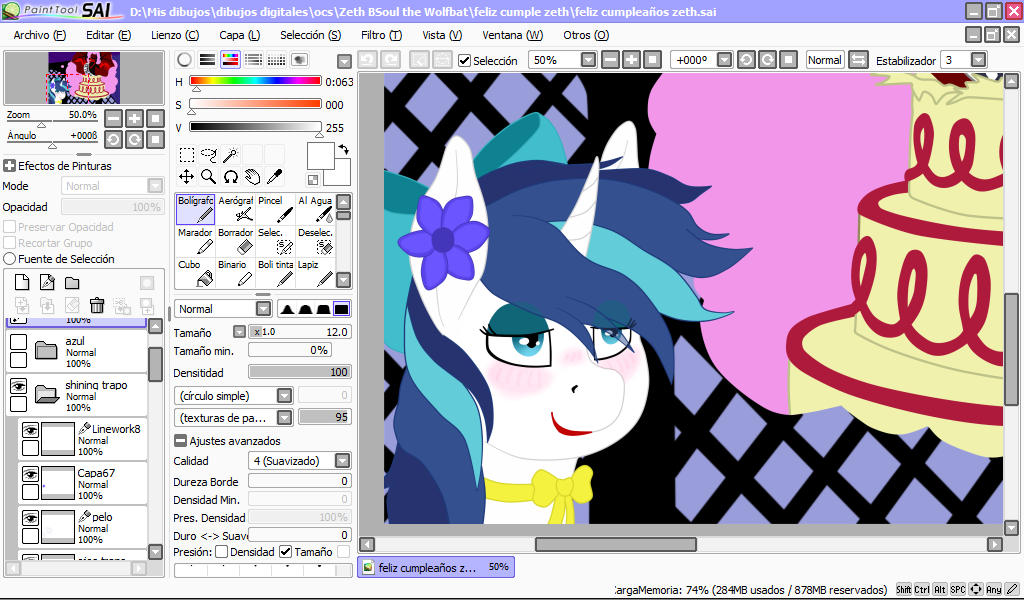Select the Cubo bucket fill tool
The image size is (1024, 600).
point(195,273)
